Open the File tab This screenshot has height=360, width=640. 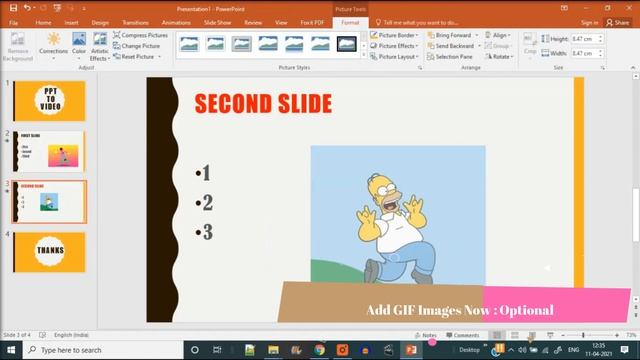pos(13,22)
